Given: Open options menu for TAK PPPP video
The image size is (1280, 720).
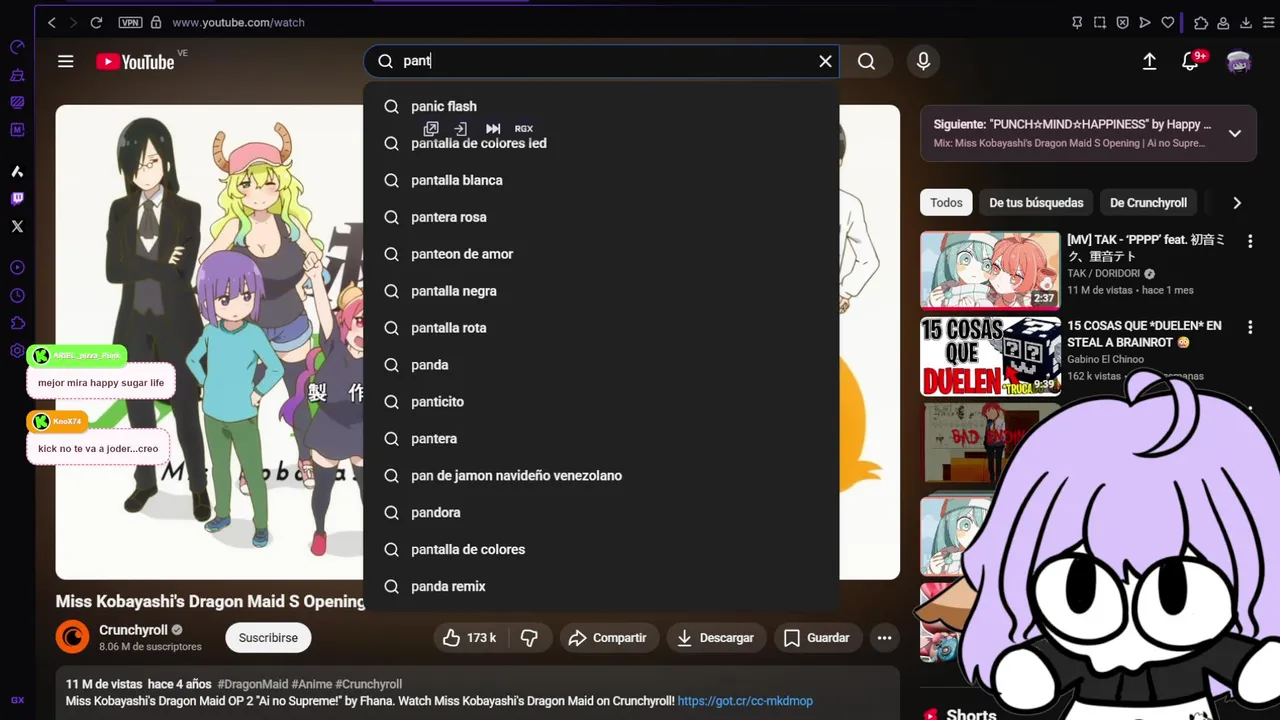Looking at the screenshot, I should 1250,241.
